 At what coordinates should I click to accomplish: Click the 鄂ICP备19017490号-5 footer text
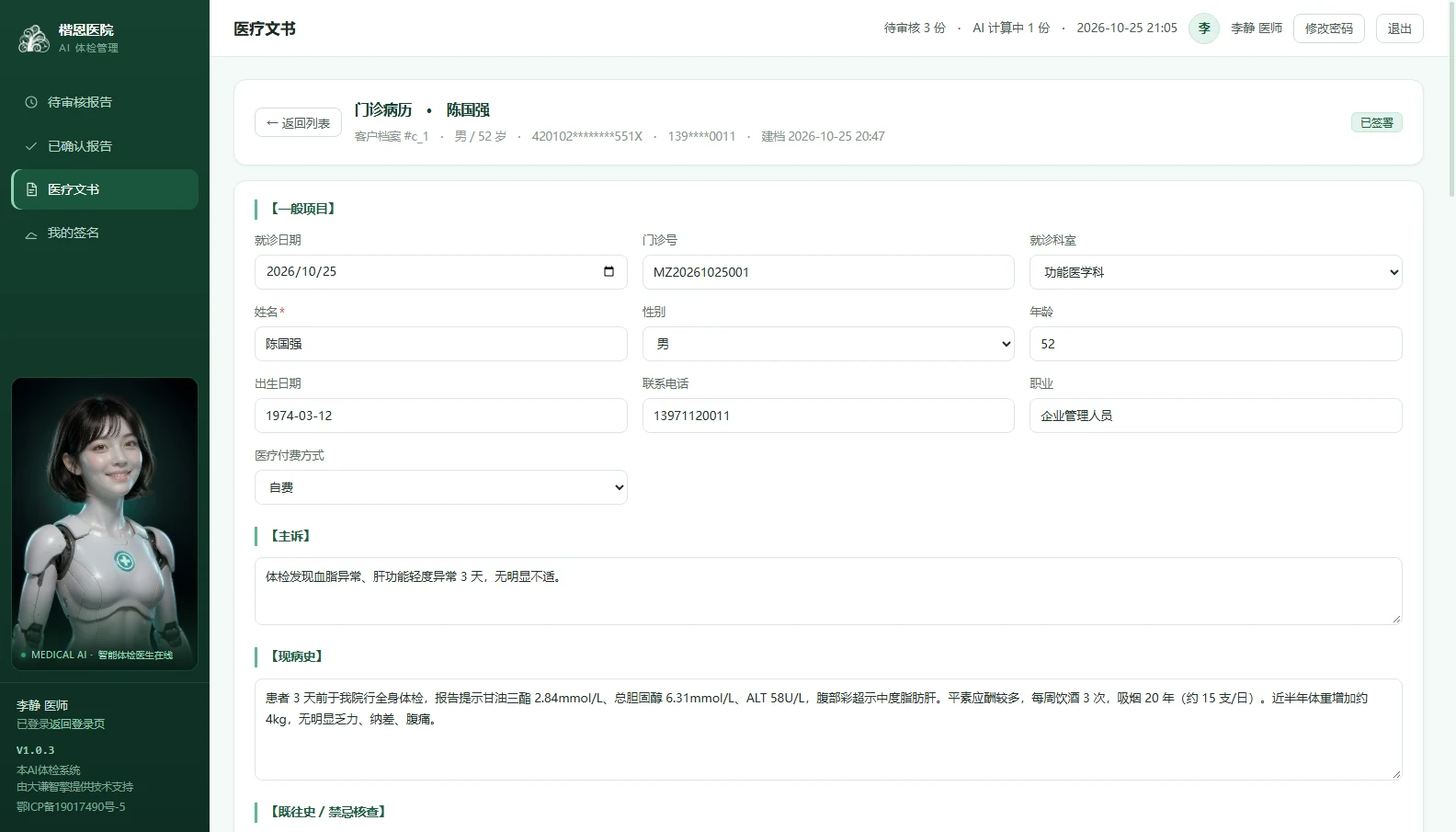71,807
